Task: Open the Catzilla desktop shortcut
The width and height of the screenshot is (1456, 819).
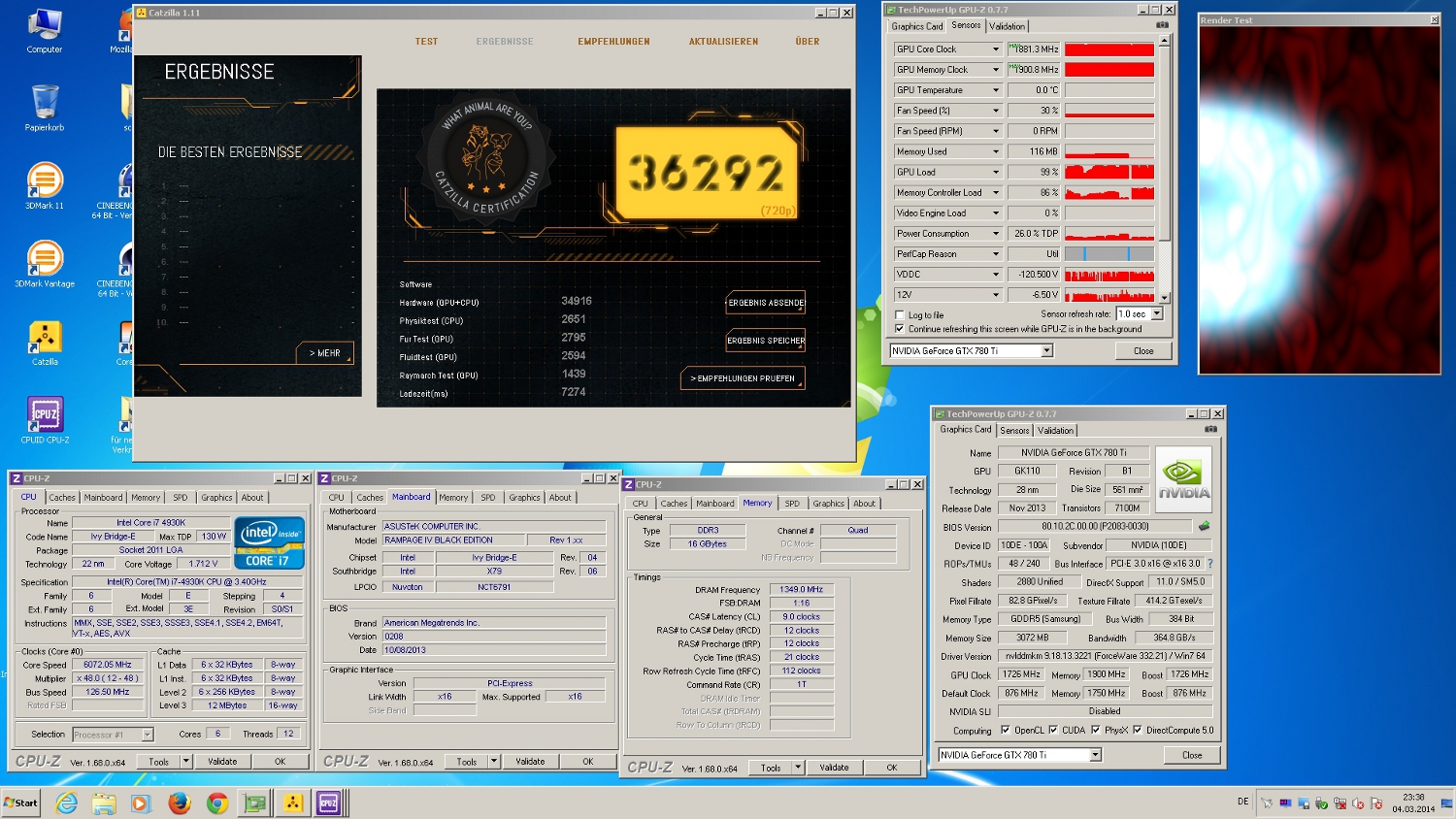Action: (44, 343)
